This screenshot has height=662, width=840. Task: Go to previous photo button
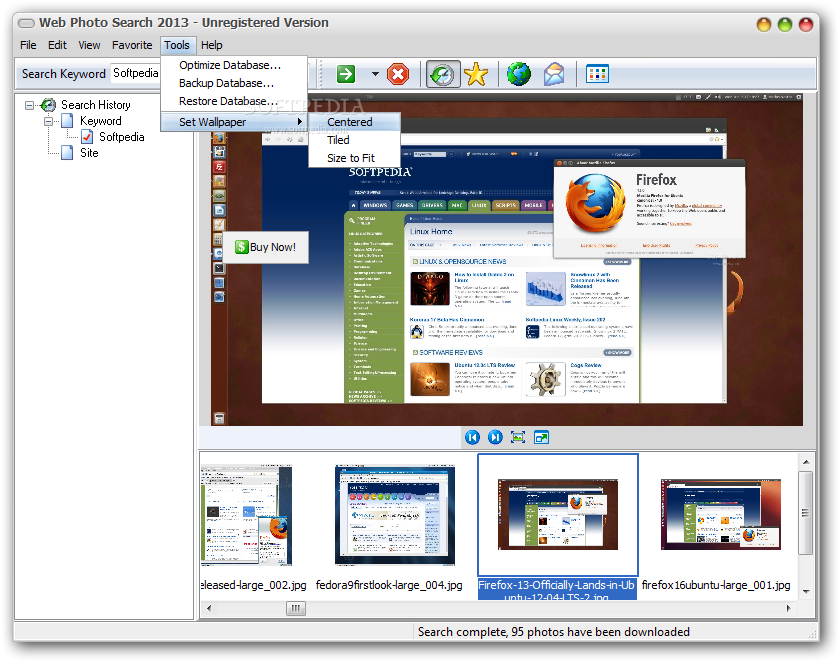472,438
